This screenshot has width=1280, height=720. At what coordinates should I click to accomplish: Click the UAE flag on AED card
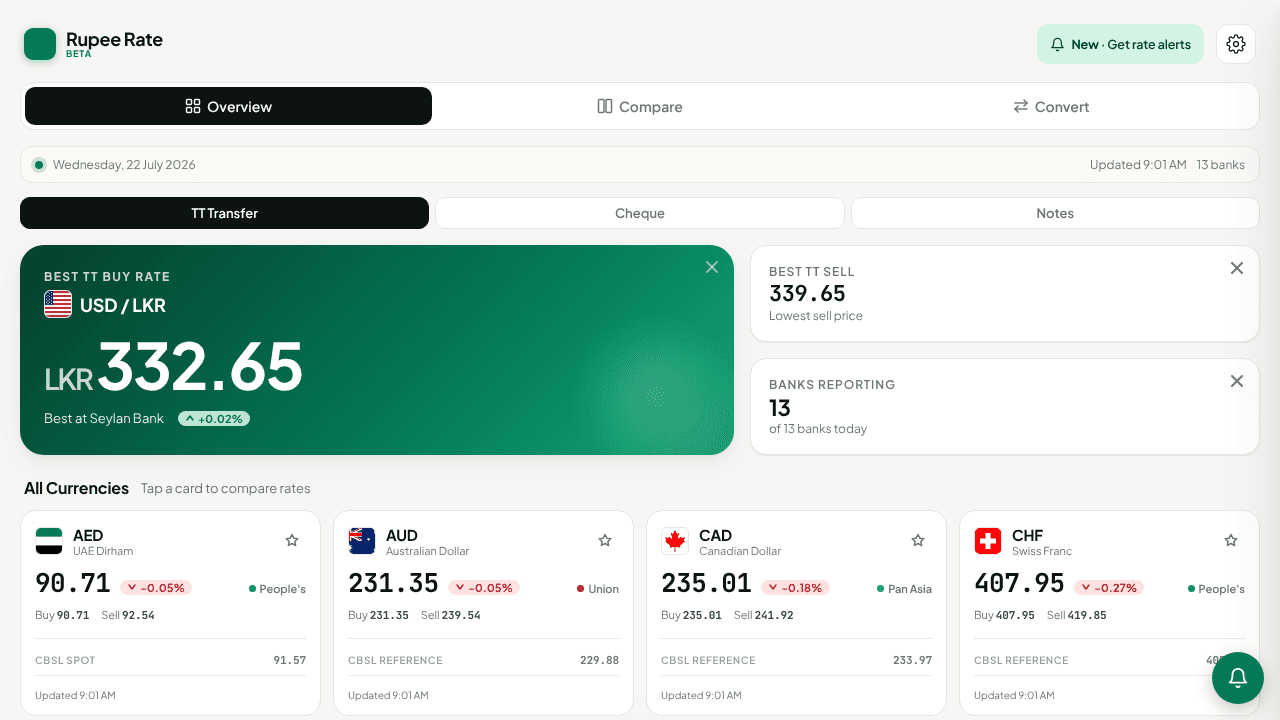pyautogui.click(x=49, y=541)
